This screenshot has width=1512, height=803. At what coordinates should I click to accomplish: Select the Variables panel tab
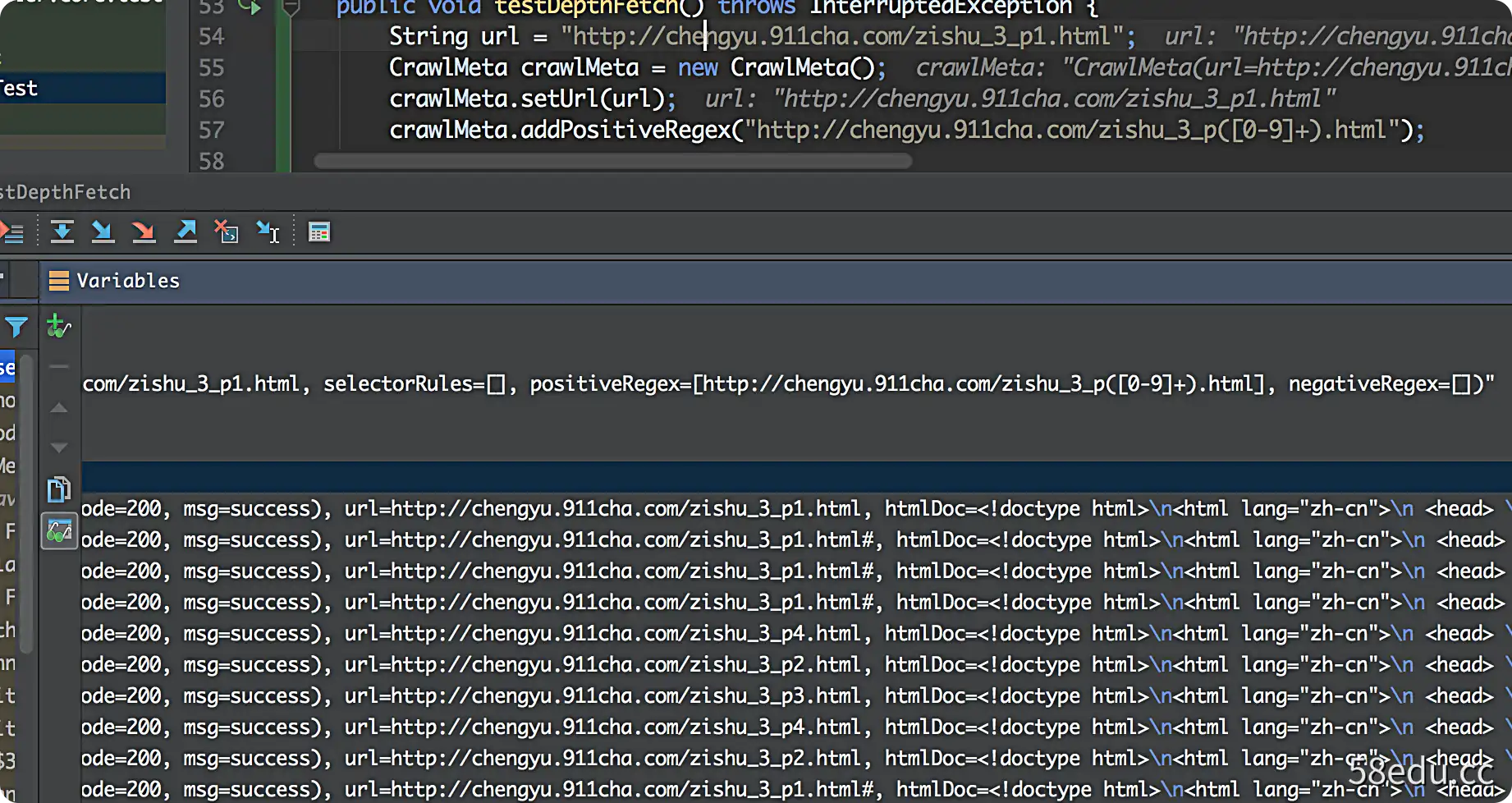pyautogui.click(x=114, y=281)
